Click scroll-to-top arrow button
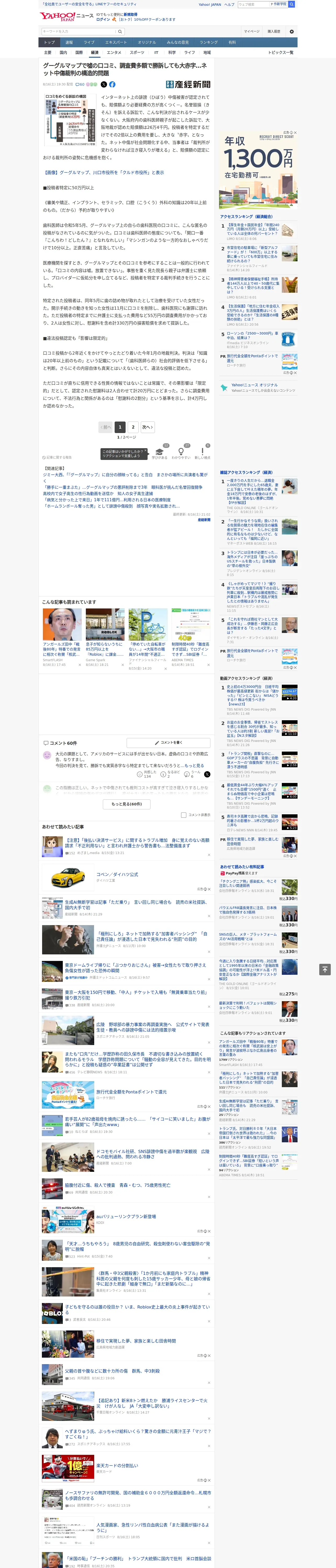Viewport: 336px width, 1568px height. click(x=325, y=969)
